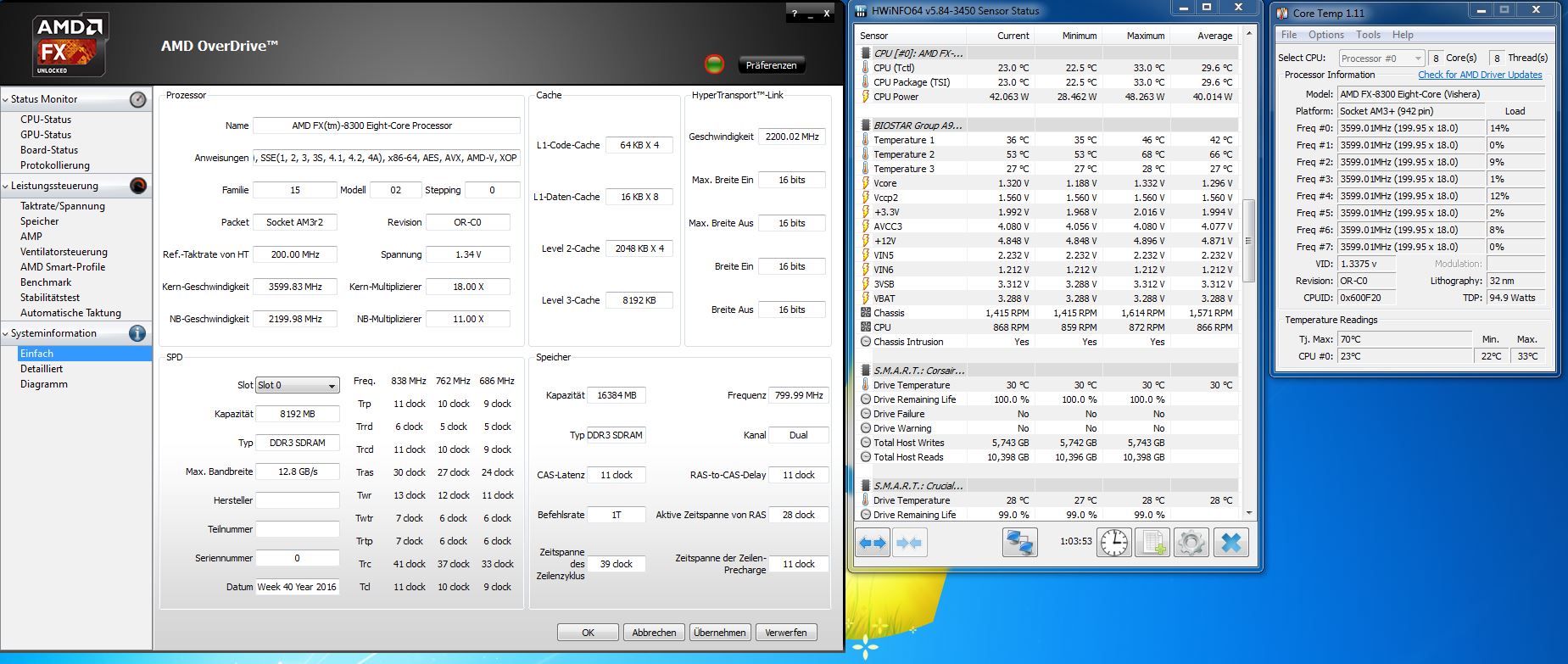Switch to the Diagramm view
The image size is (1568, 664).
[x=44, y=384]
